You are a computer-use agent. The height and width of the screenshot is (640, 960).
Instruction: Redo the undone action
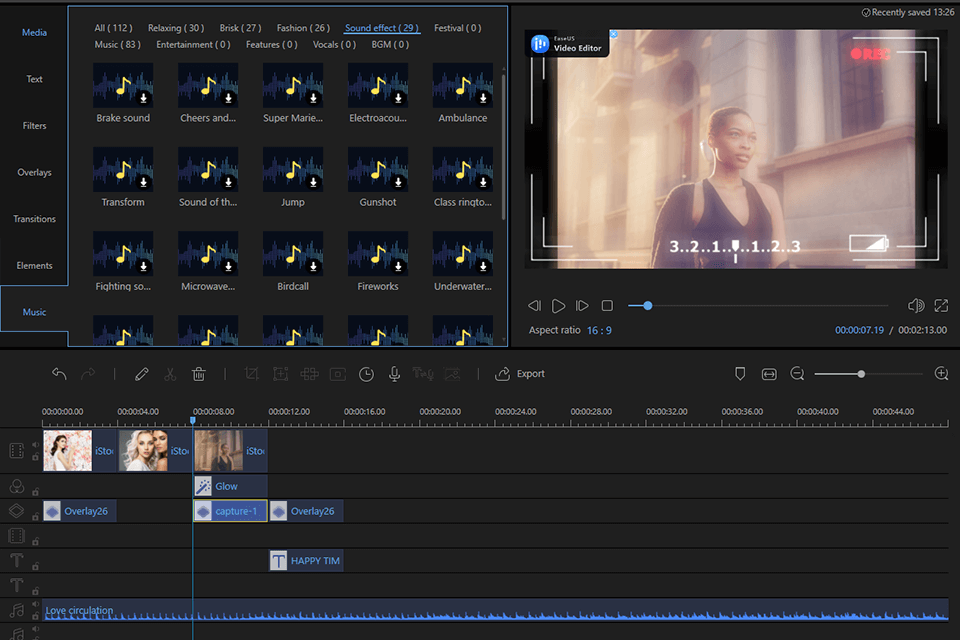pos(88,373)
